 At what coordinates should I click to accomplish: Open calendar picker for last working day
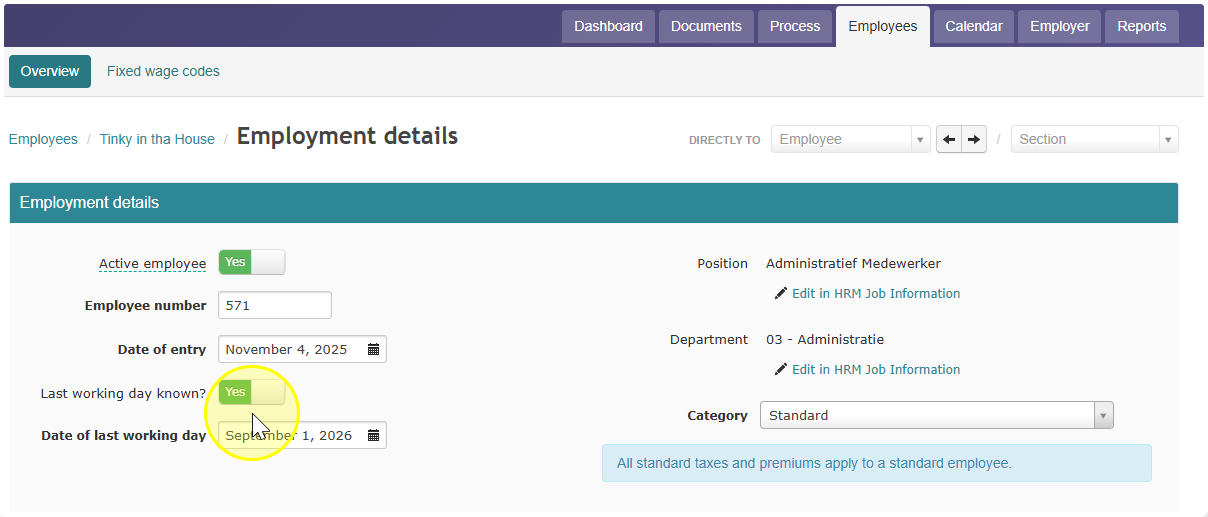click(x=373, y=436)
